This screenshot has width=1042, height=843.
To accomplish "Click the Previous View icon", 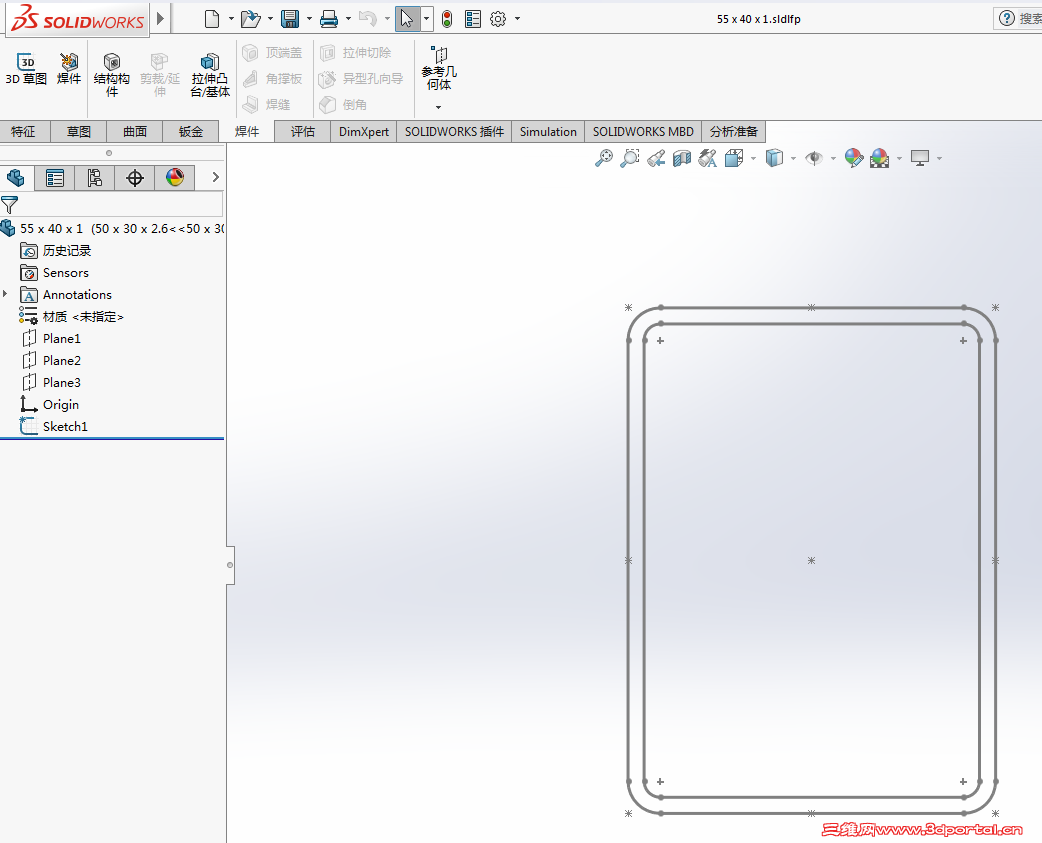I will [656, 158].
